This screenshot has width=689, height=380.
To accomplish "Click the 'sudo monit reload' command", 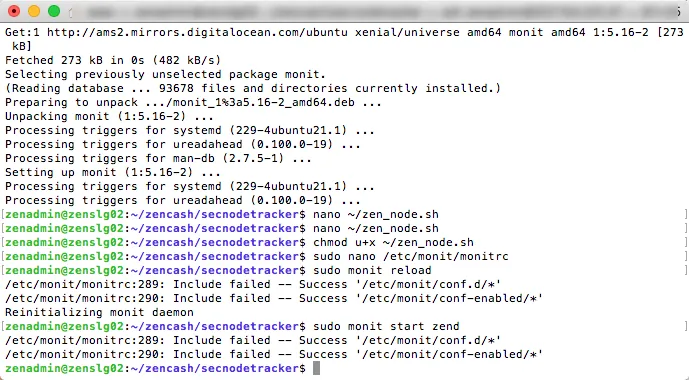I will [x=372, y=271].
